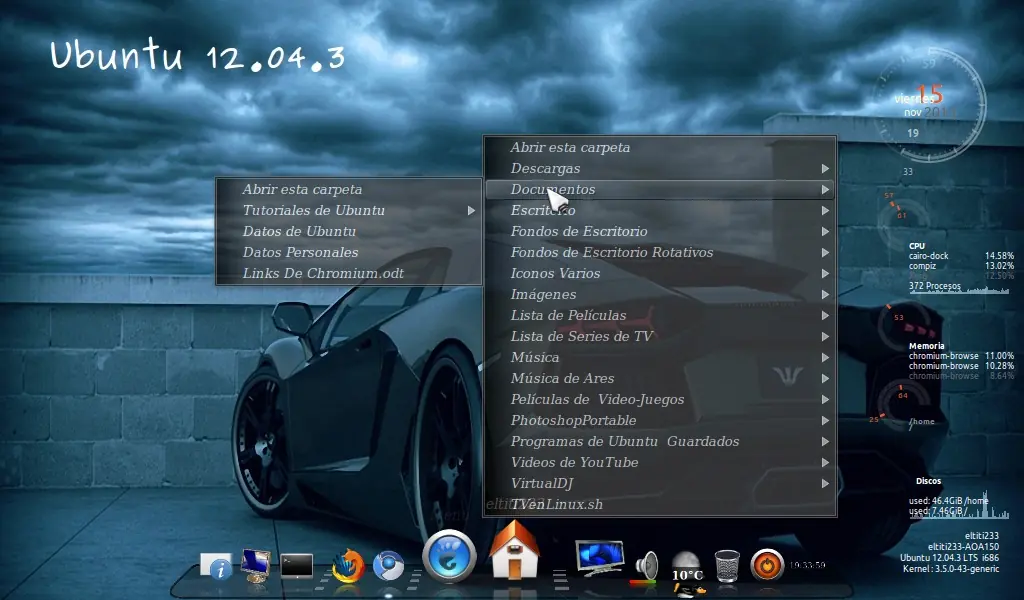Click the computer monitor dock icon

coord(255,565)
